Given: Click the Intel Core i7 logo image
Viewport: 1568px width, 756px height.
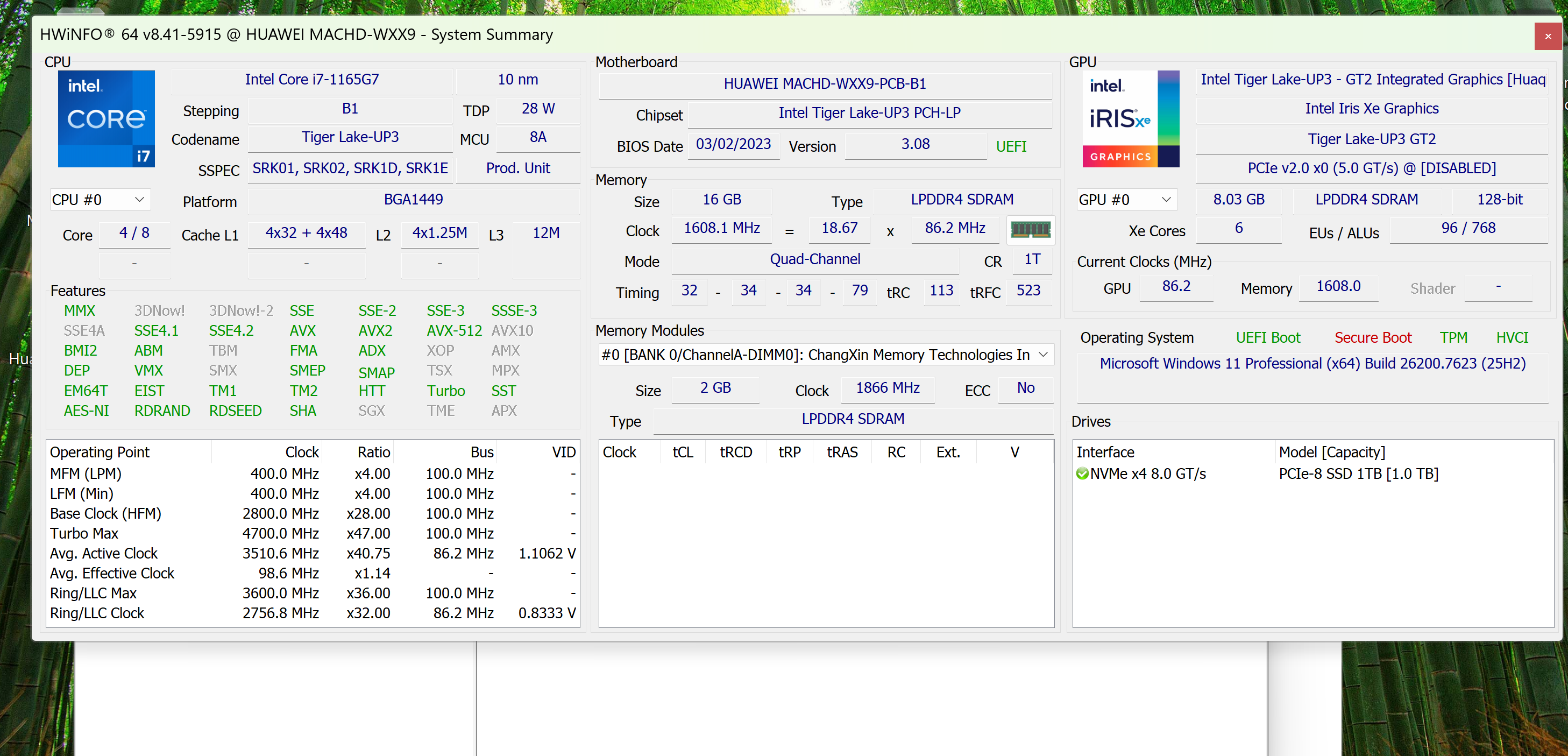Looking at the screenshot, I should click(x=107, y=119).
